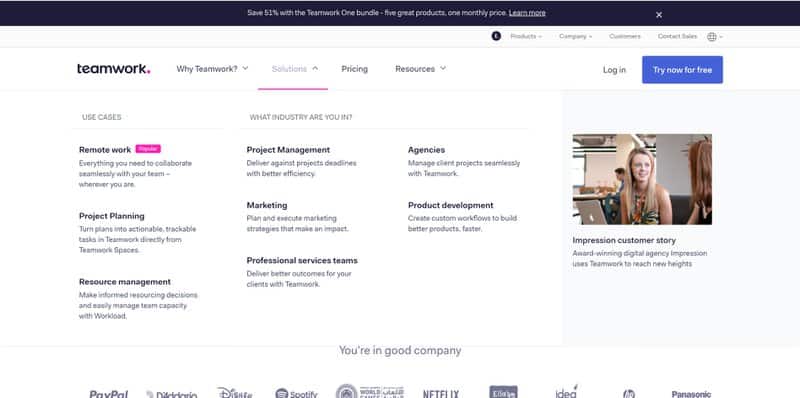Image resolution: width=800 pixels, height=398 pixels.
Task: Click 'Manage client projects seamlessly' description
Action: pyautogui.click(x=464, y=168)
